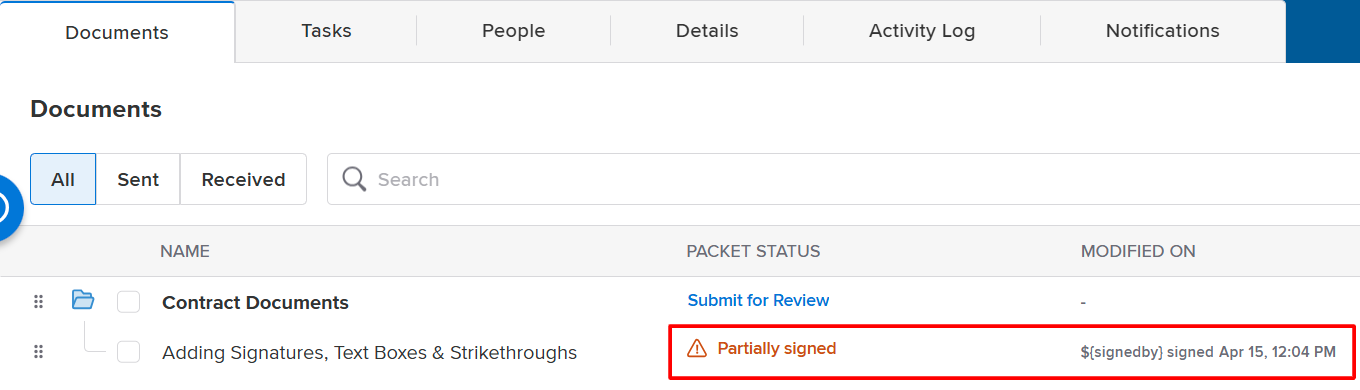The width and height of the screenshot is (1360, 390).
Task: Click the search magnifier icon
Action: tap(354, 179)
